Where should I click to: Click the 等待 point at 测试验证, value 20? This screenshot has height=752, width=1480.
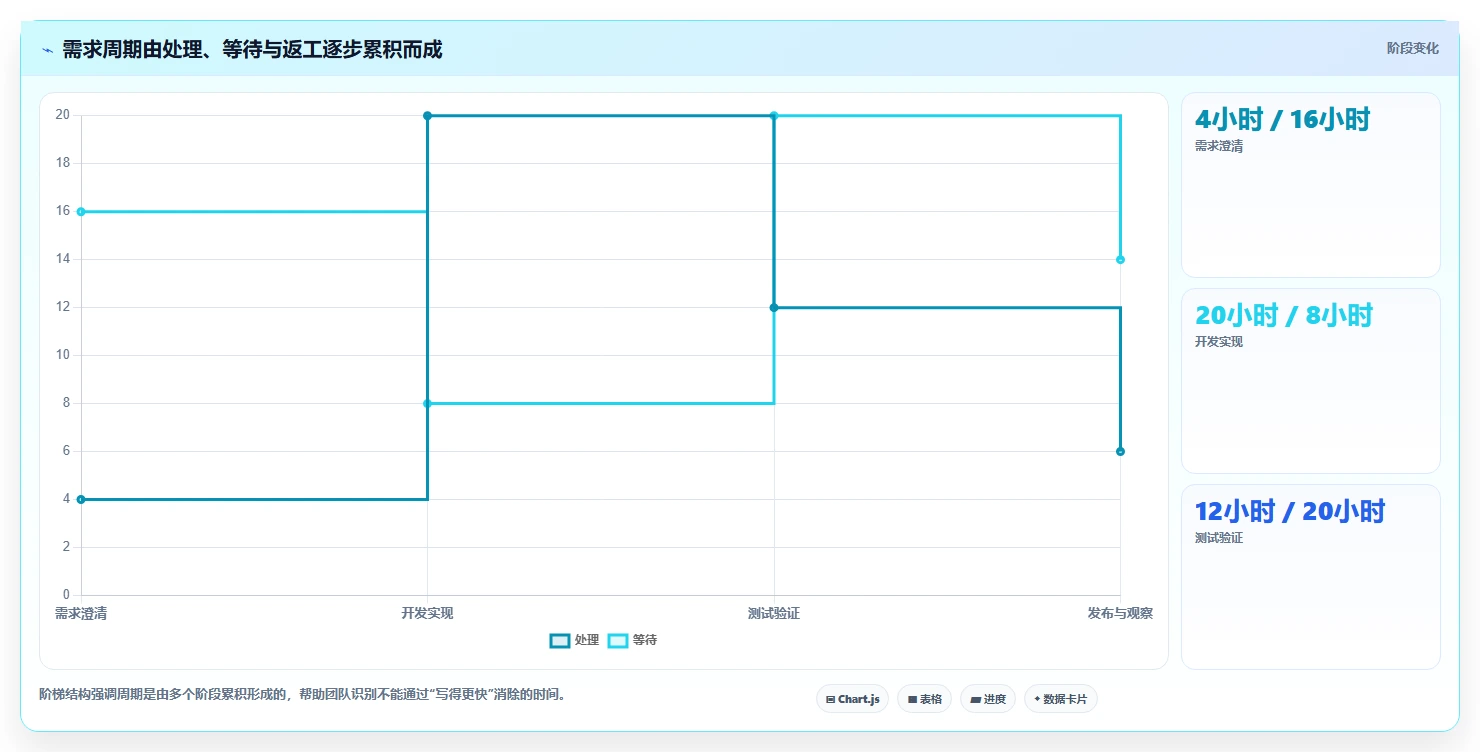click(774, 115)
